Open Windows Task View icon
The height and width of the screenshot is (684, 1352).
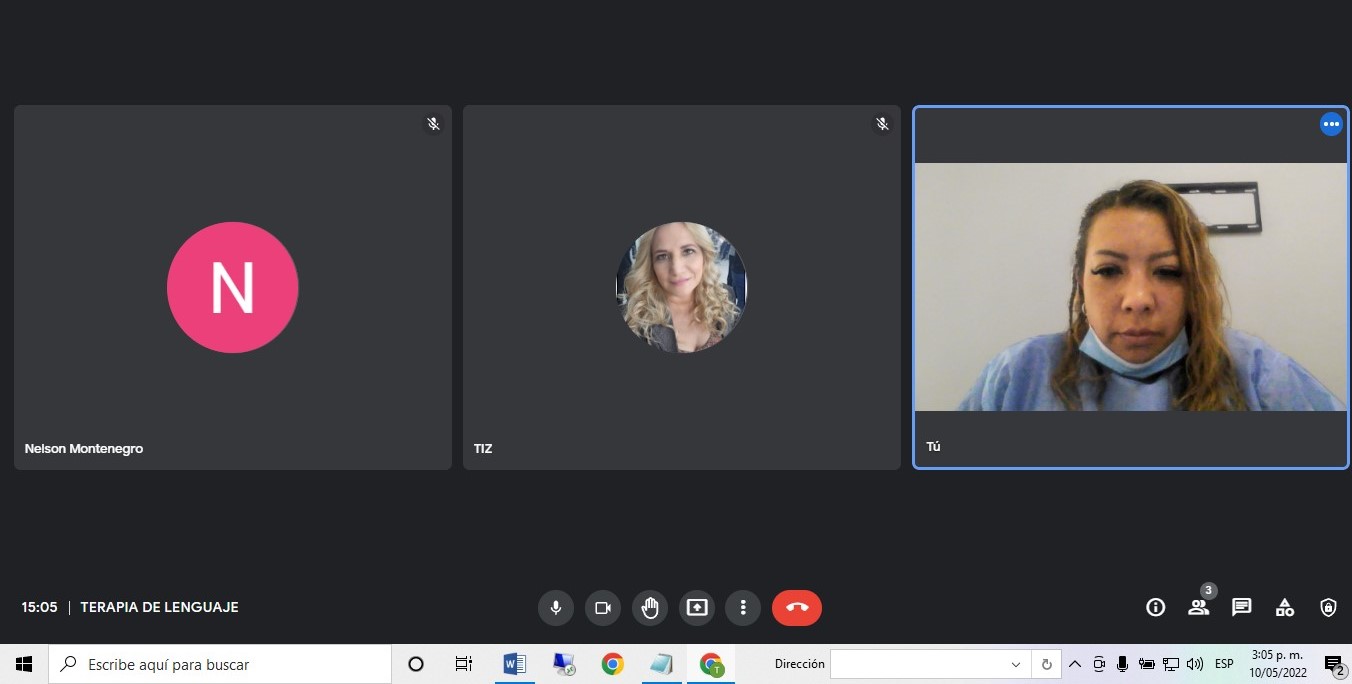(x=464, y=664)
